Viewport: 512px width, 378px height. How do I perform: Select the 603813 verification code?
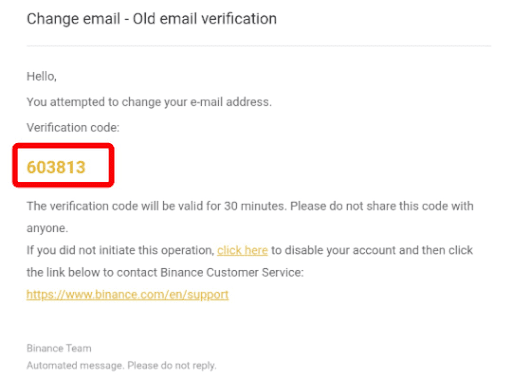click(x=56, y=167)
